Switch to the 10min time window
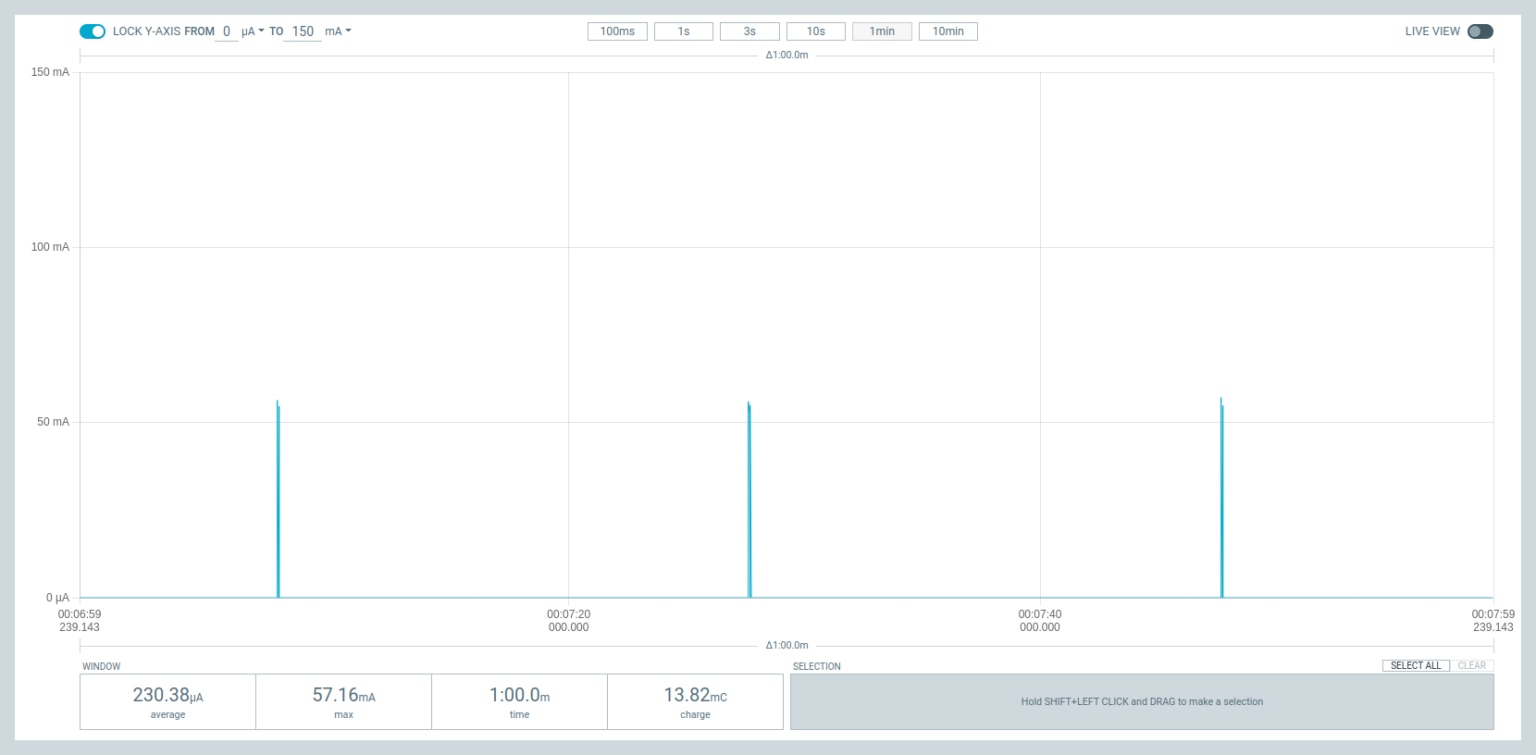1536x755 pixels. [x=948, y=31]
